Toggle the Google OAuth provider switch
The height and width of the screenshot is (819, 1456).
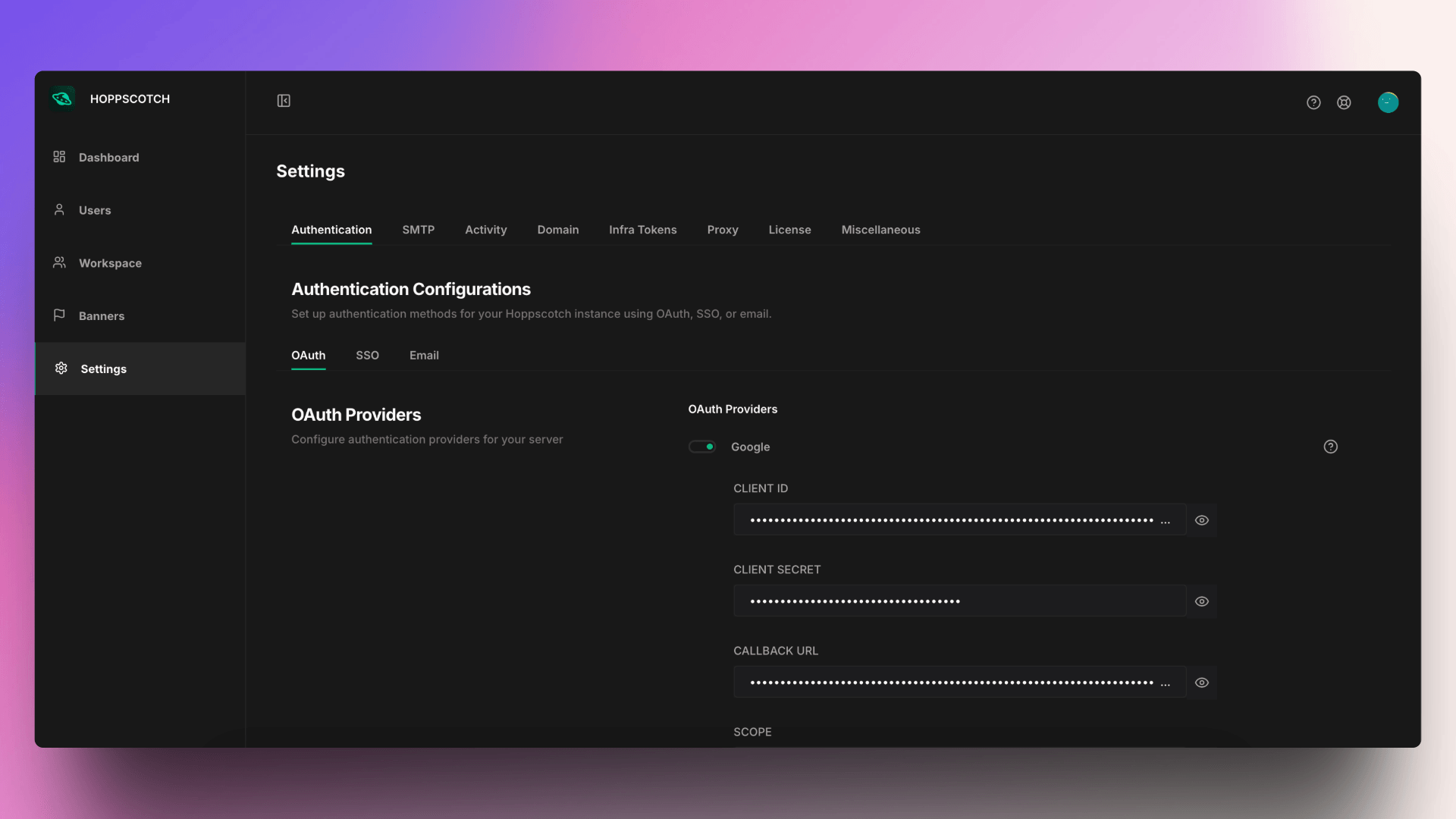pyautogui.click(x=701, y=447)
